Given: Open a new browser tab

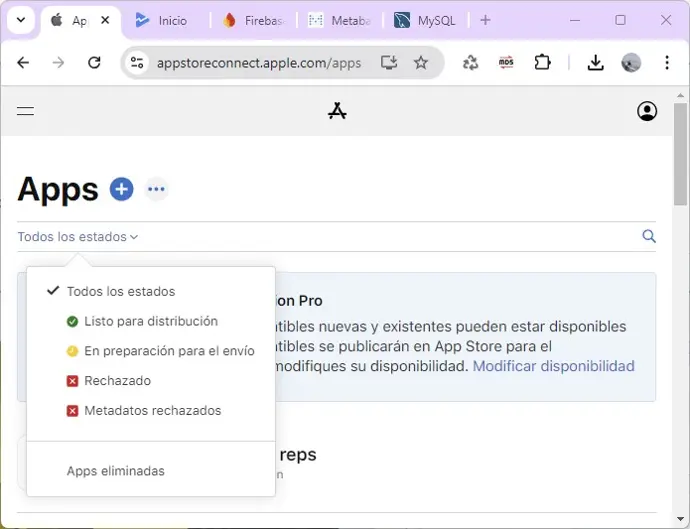Looking at the screenshot, I should [485, 20].
